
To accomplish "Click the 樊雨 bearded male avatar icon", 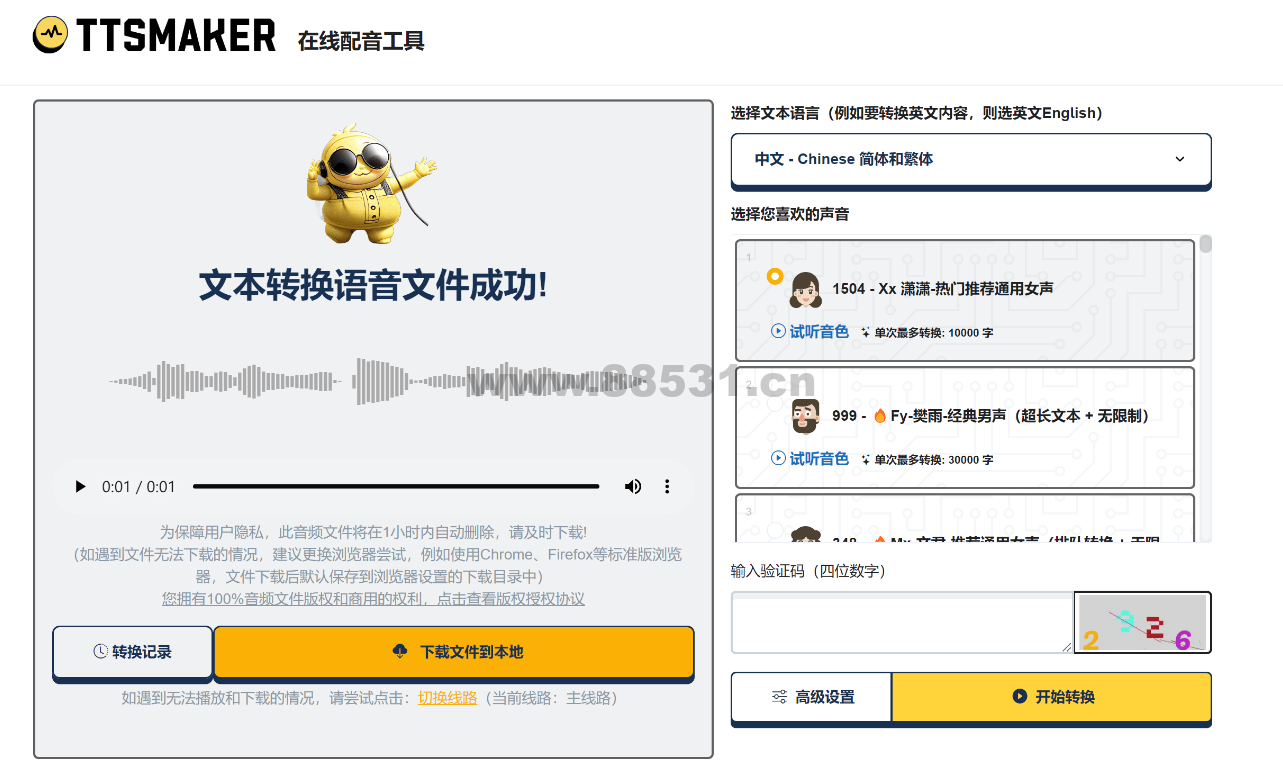I will click(x=805, y=415).
